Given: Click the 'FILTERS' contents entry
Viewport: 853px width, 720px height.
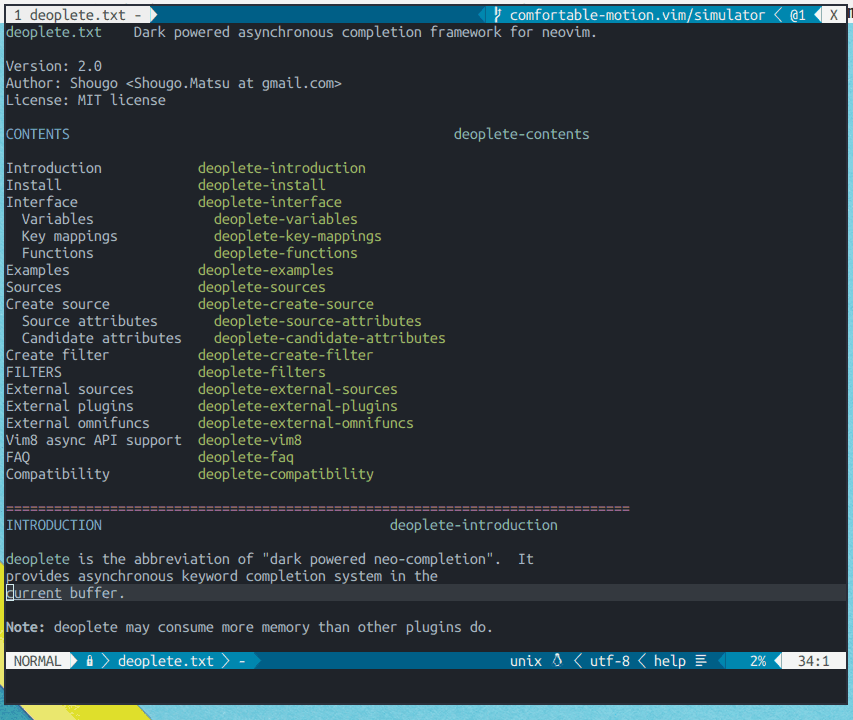Looking at the screenshot, I should 34,372.
